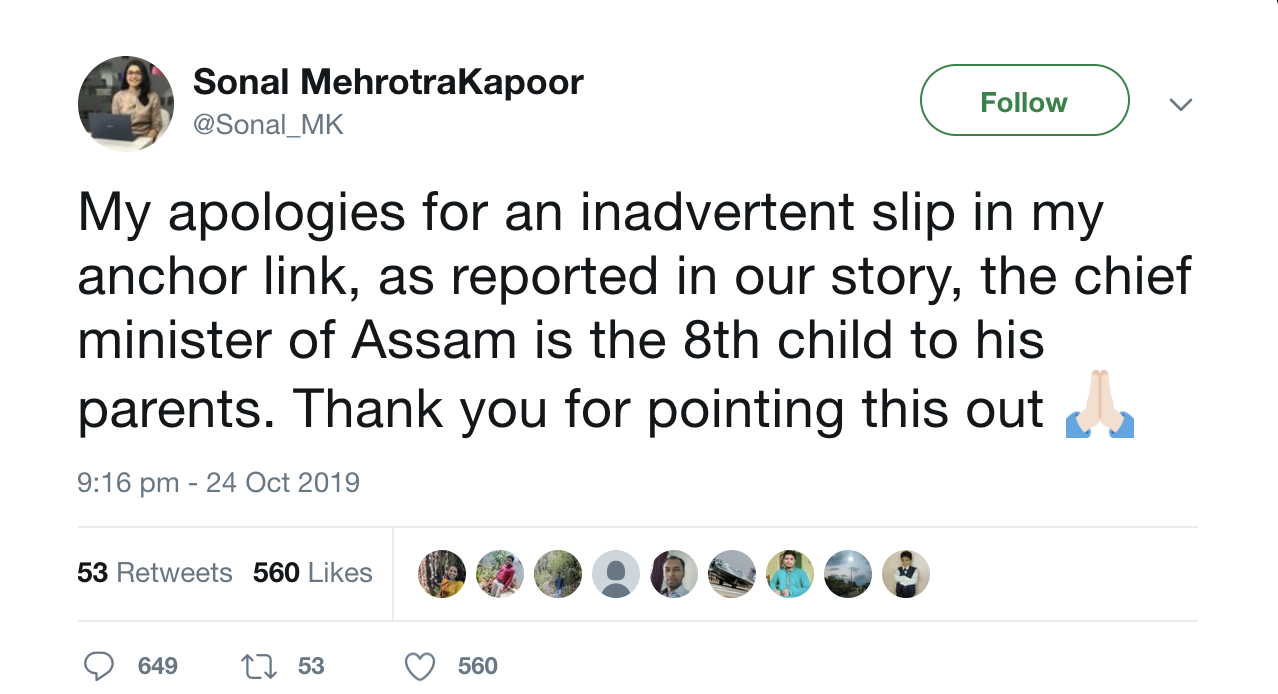Open liker avatar with a yellow sari
Image resolution: width=1278 pixels, height=694 pixels.
(x=441, y=574)
